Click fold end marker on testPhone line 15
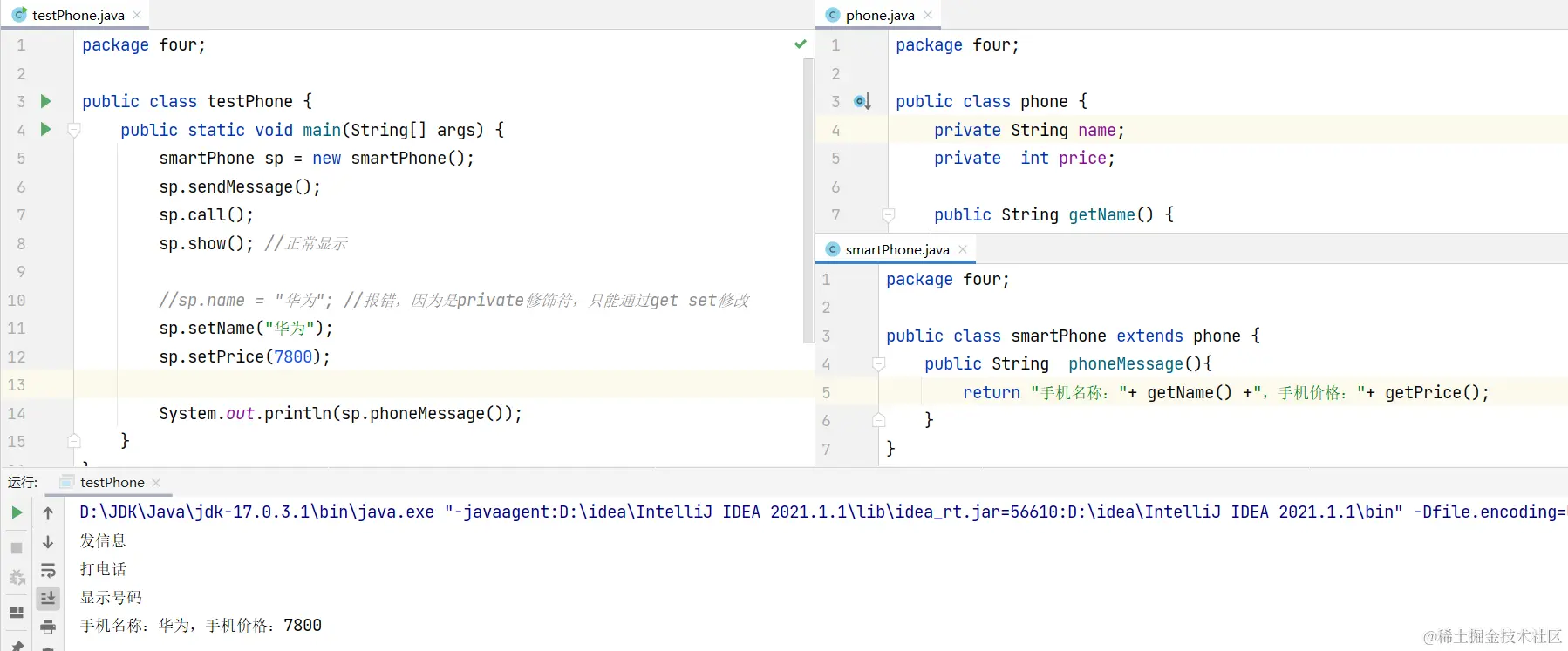1568x651 pixels. coord(74,441)
